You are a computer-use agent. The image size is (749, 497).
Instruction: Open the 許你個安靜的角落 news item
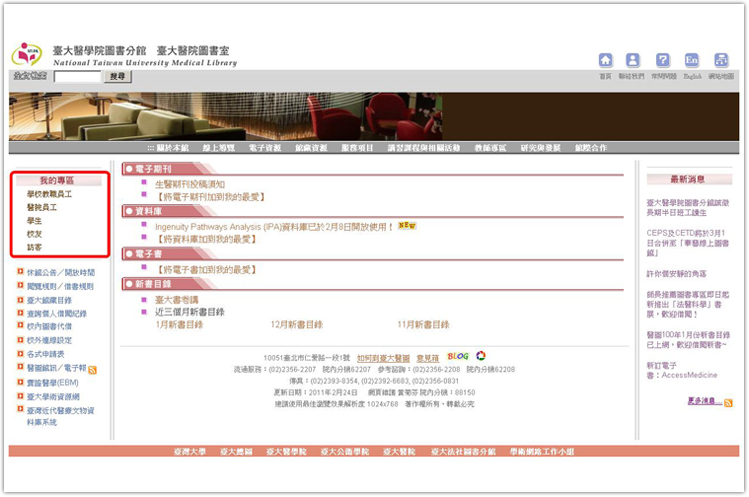point(676,274)
